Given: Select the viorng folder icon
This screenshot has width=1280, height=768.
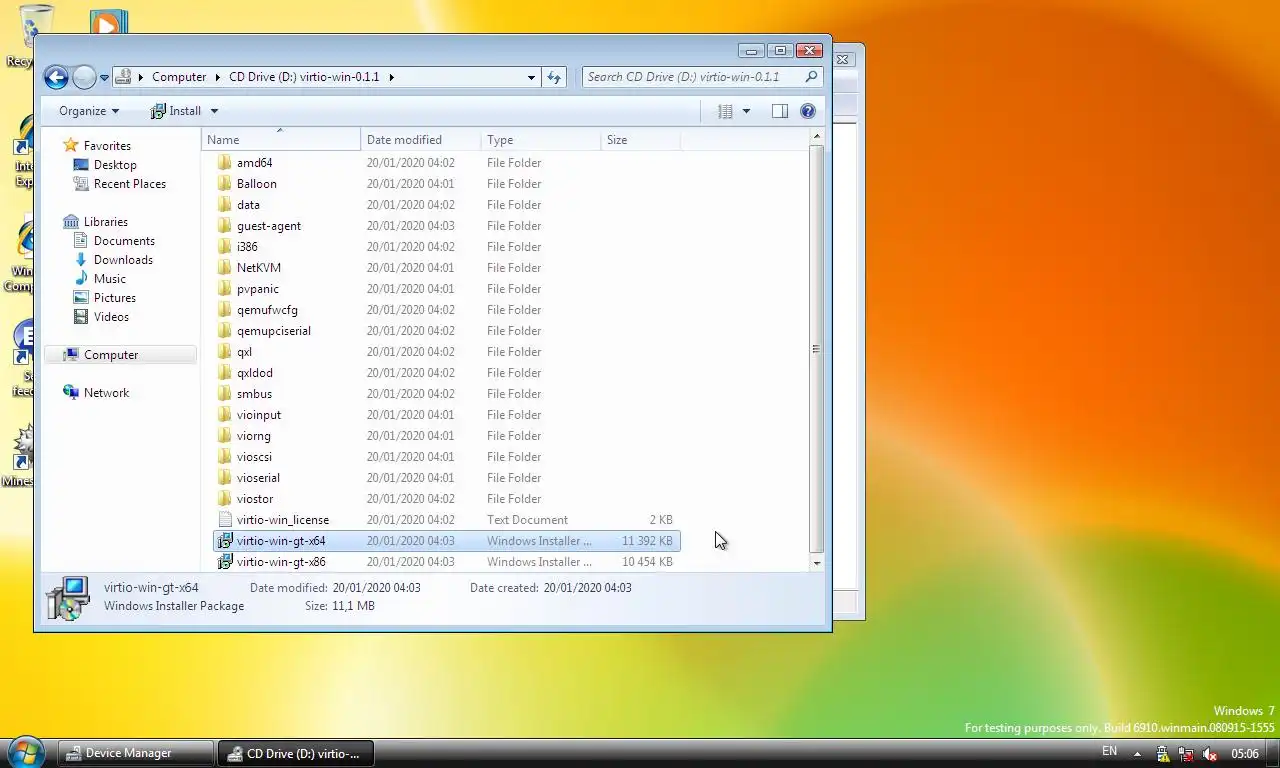Looking at the screenshot, I should pos(225,436).
